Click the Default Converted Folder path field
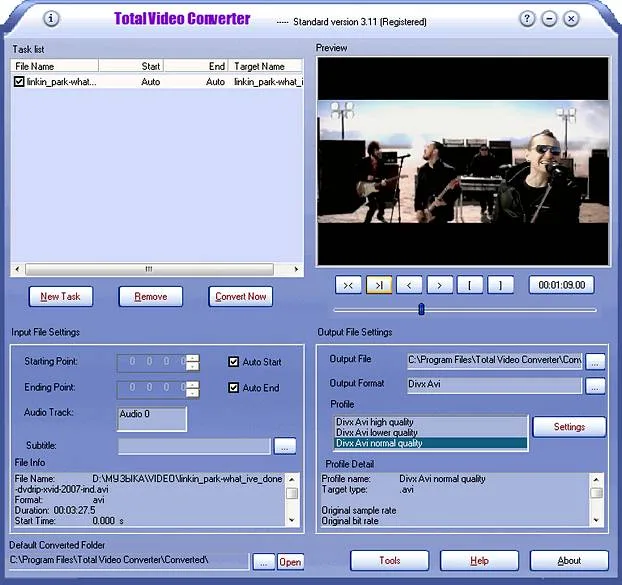 point(129,560)
